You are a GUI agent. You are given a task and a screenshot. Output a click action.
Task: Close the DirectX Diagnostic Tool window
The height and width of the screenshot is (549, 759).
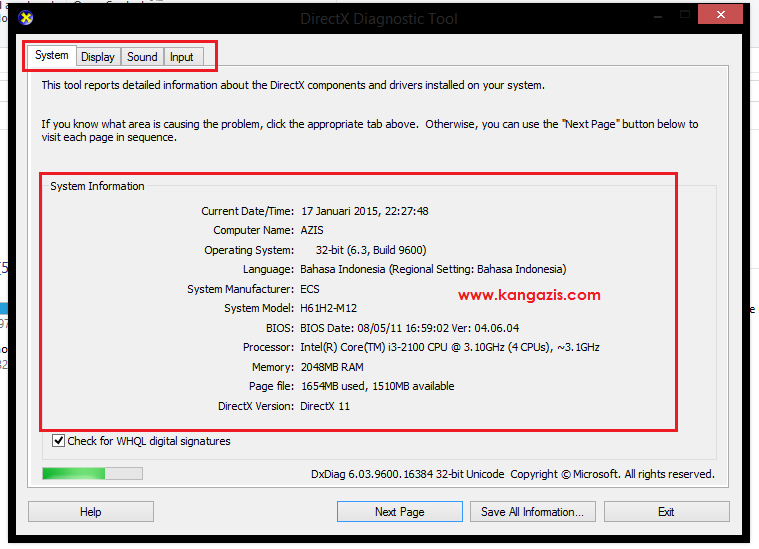[x=720, y=15]
